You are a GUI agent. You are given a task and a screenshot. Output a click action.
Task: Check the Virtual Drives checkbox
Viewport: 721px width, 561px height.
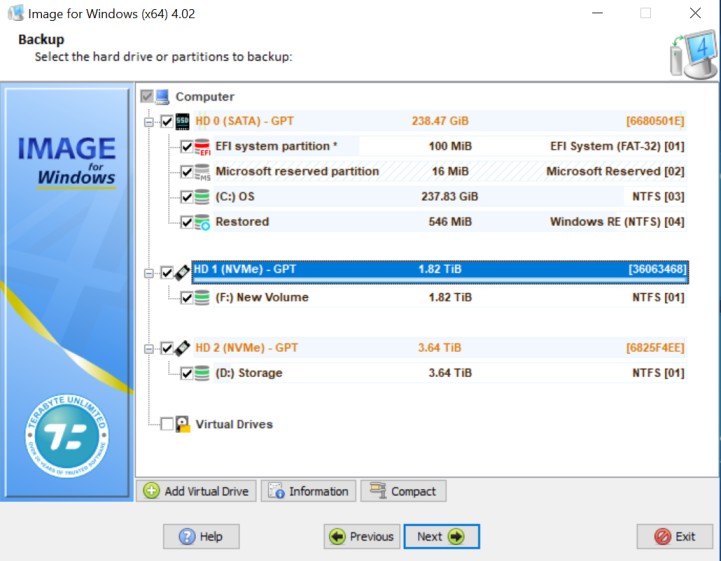click(x=167, y=424)
